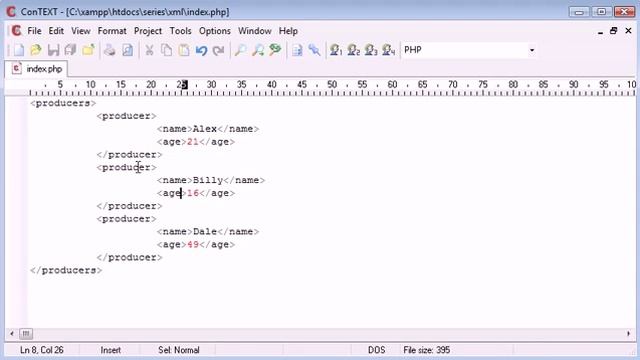Open the View menu
Viewport: 640px width, 360px height.
(x=81, y=31)
